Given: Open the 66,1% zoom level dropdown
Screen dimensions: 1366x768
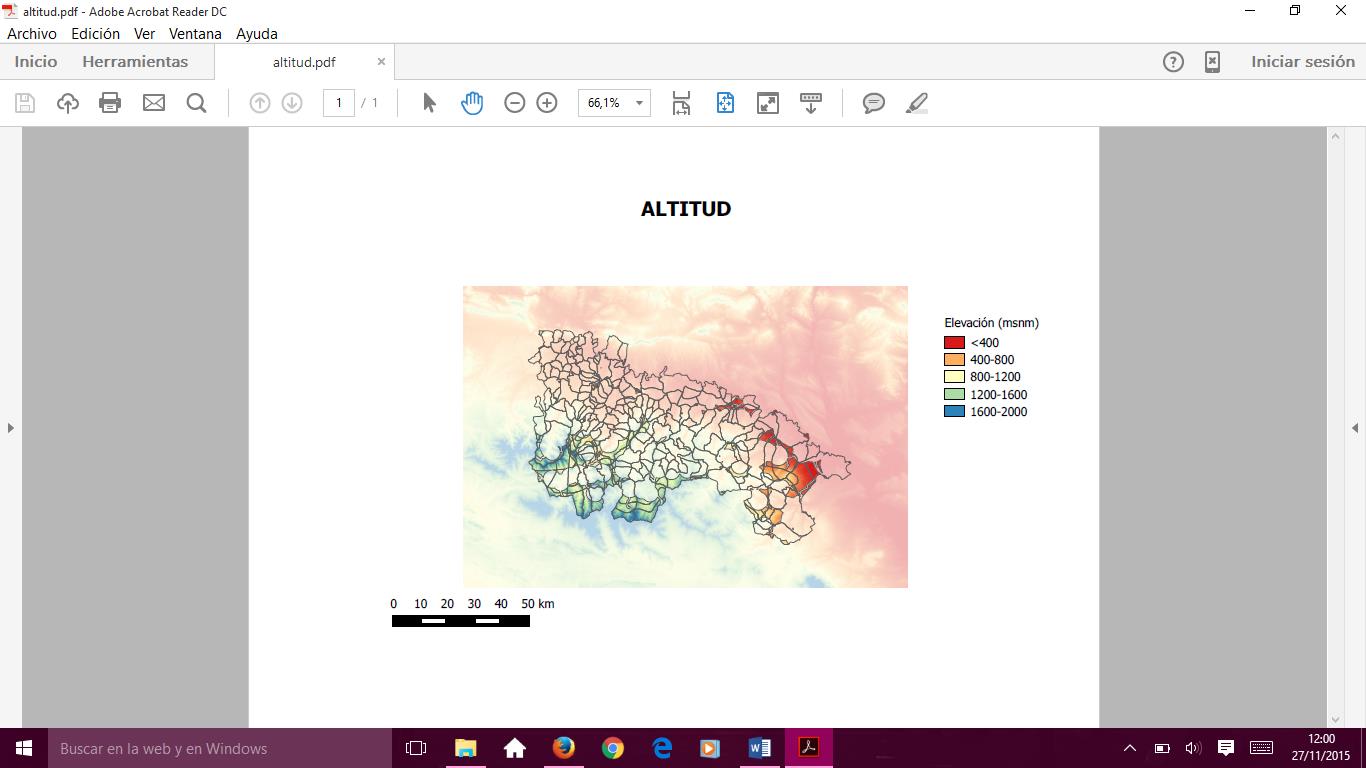Looking at the screenshot, I should point(639,103).
